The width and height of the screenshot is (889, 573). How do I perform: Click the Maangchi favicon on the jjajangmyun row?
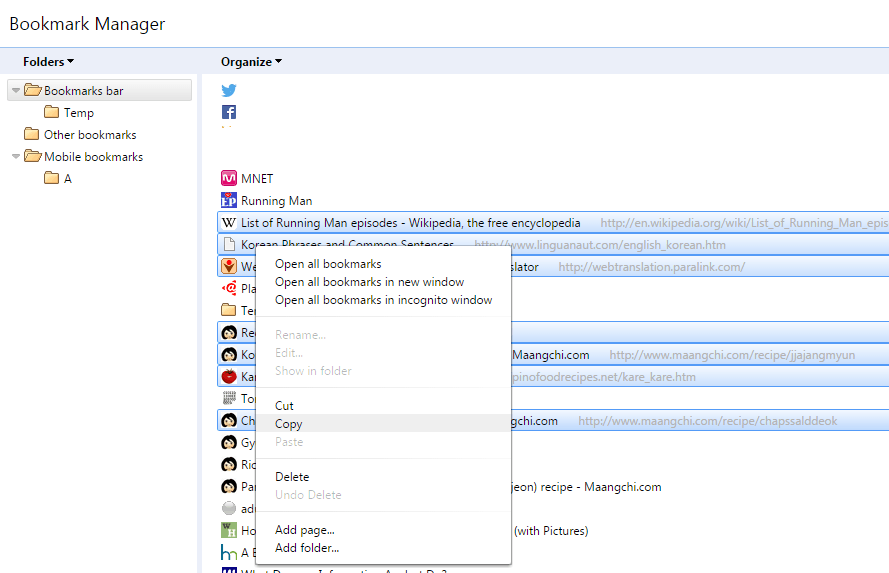[229, 355]
